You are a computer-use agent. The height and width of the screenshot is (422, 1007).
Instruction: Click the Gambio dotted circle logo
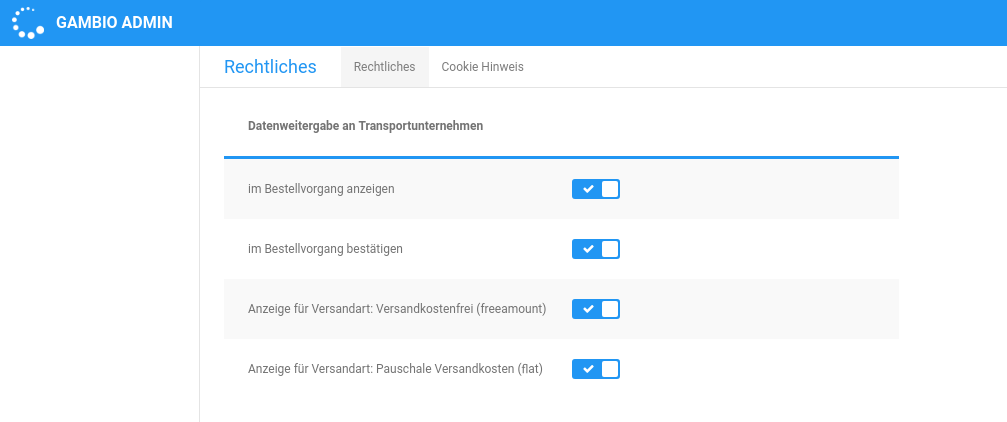[x=28, y=22]
